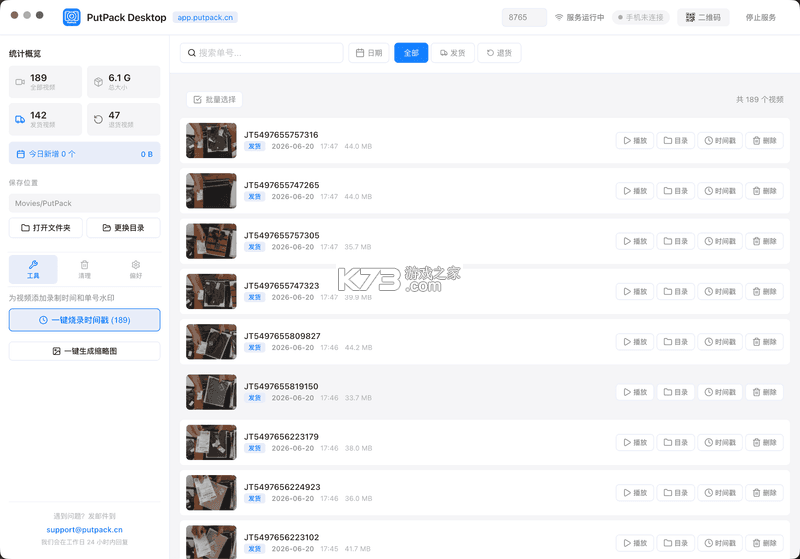Play video JT5497655757305
The image size is (800, 559).
click(635, 241)
